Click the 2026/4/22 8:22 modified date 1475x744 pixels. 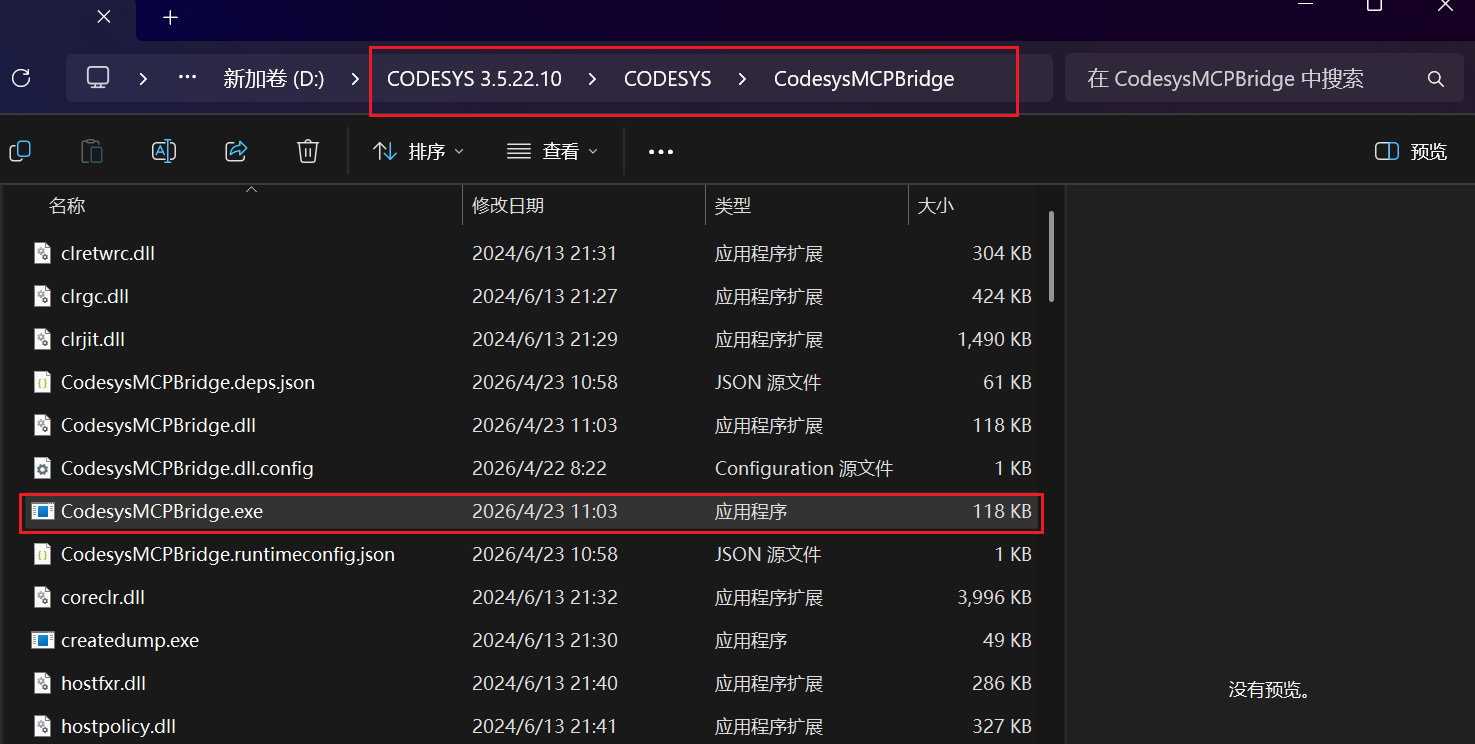point(539,469)
